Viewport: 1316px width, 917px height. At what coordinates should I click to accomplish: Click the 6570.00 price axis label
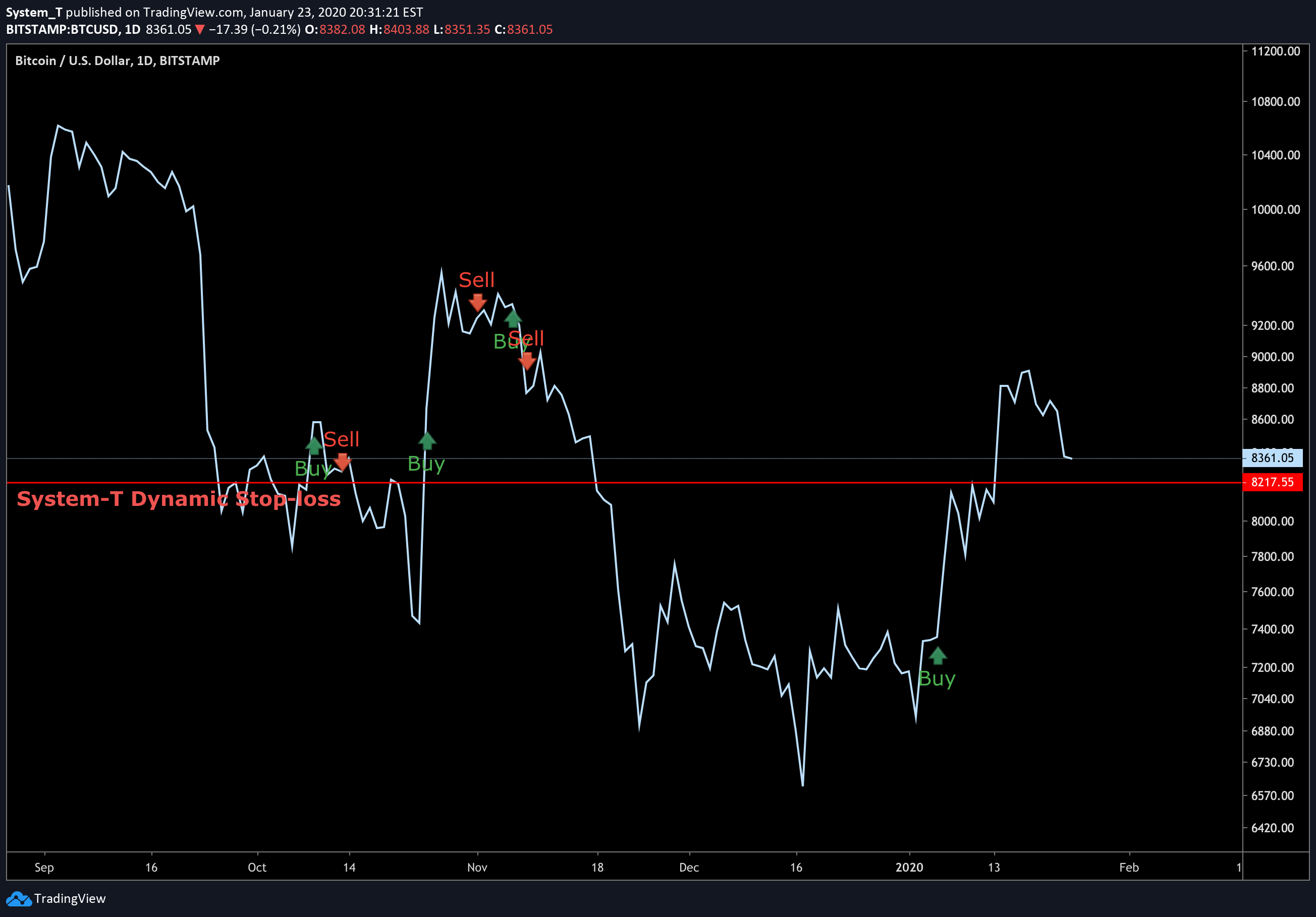click(x=1273, y=796)
